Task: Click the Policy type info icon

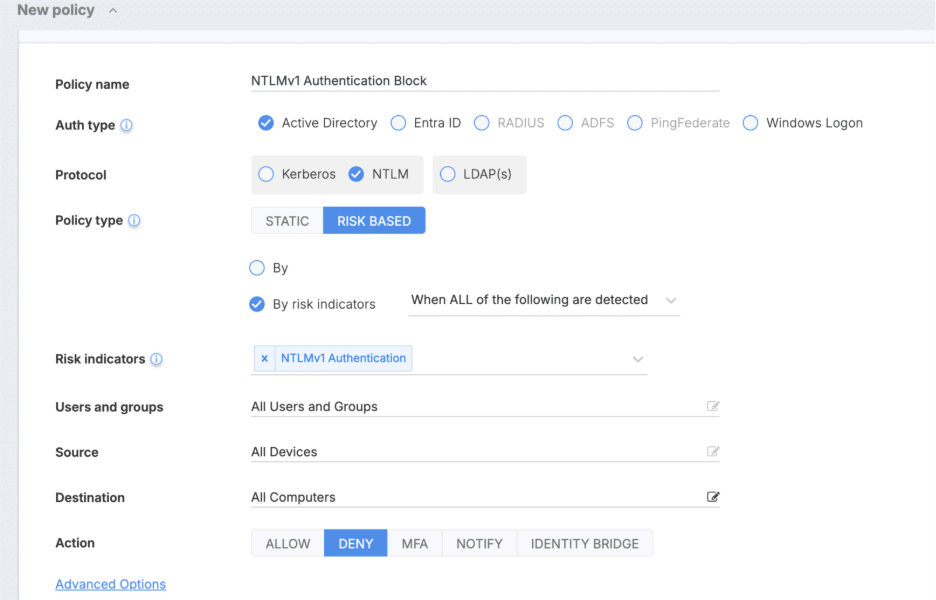Action: click(x=135, y=221)
